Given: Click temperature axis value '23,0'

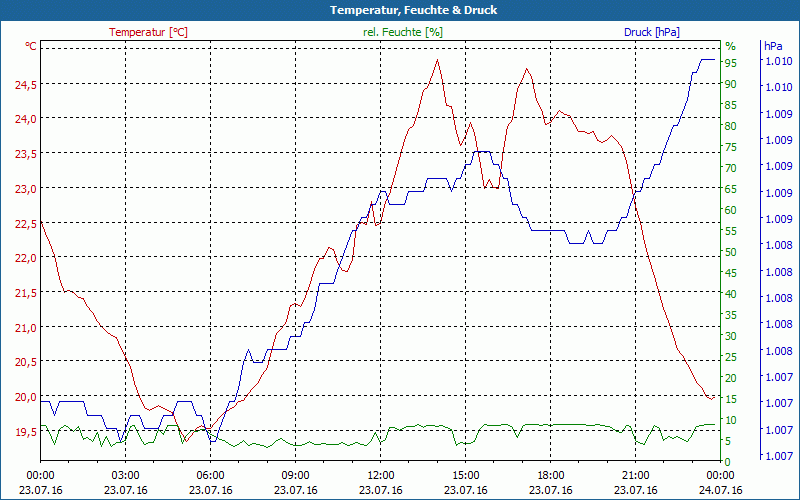Looking at the screenshot, I should (26, 189).
